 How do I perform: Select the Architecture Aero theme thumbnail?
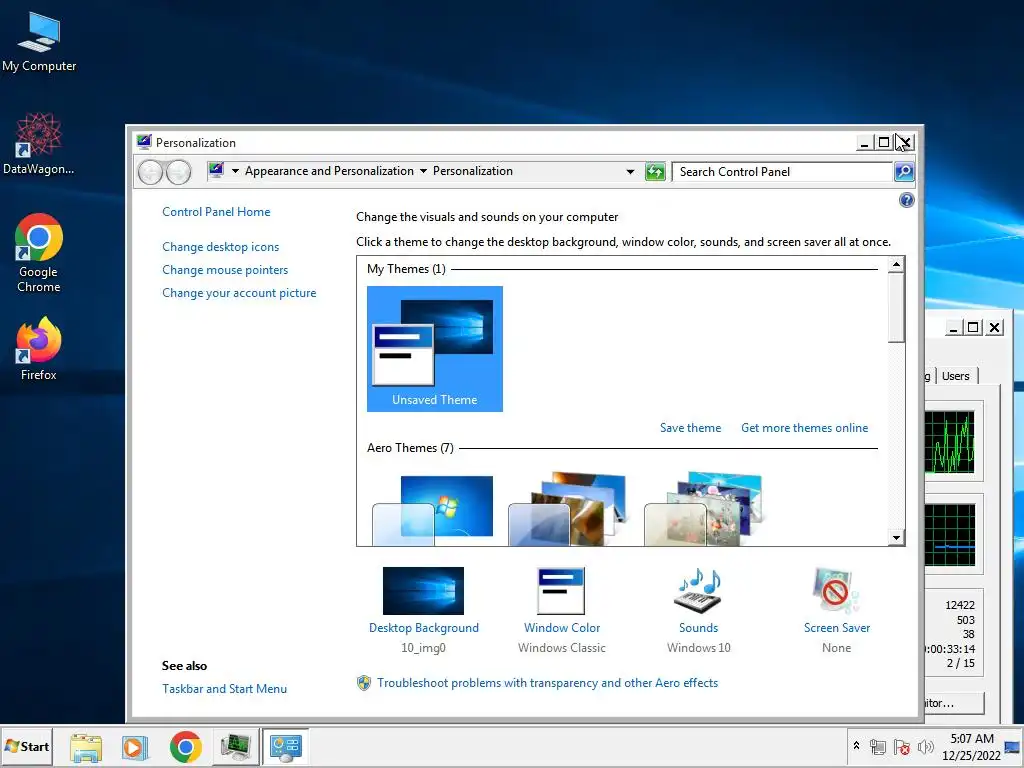click(x=570, y=509)
